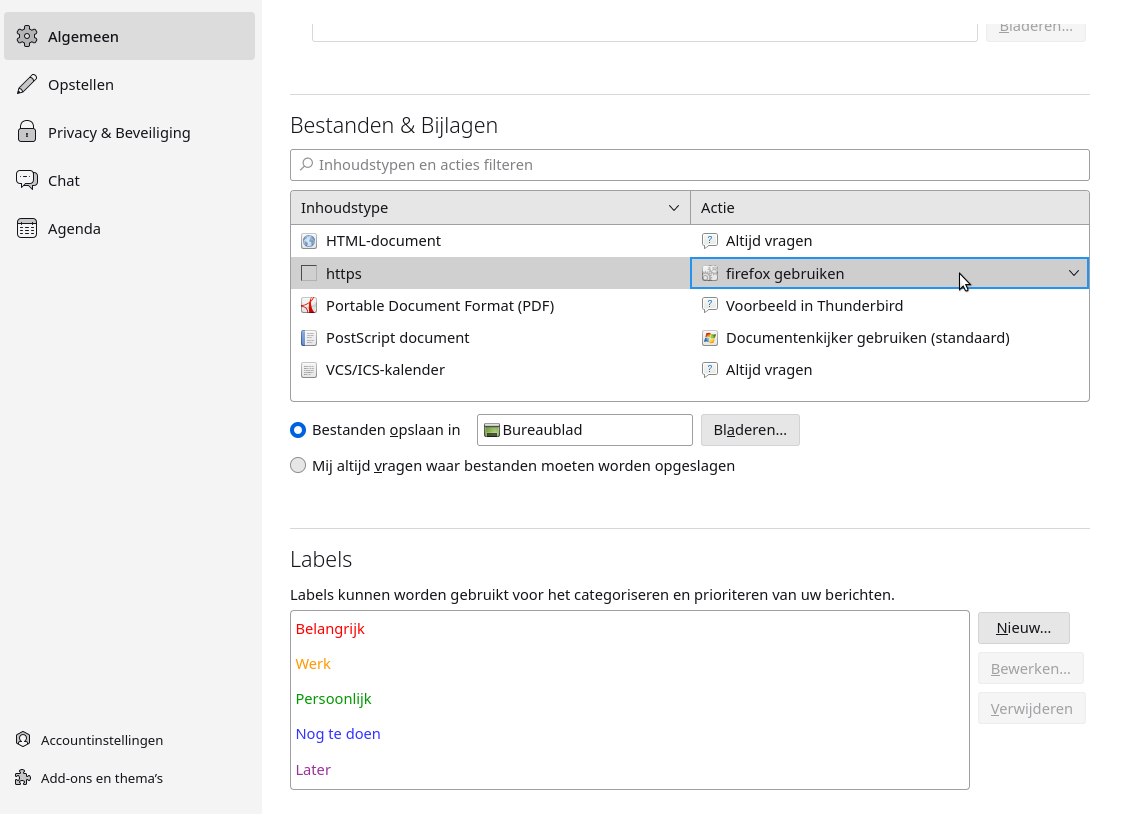
Task: Click the Accountinstellingen icon
Action: [23, 740]
